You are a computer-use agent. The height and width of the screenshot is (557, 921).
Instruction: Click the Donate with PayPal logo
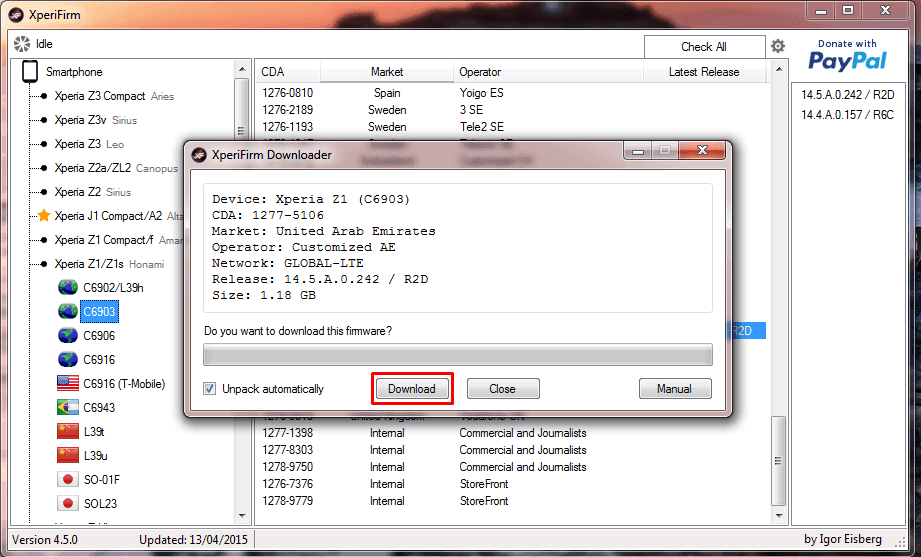[847, 55]
